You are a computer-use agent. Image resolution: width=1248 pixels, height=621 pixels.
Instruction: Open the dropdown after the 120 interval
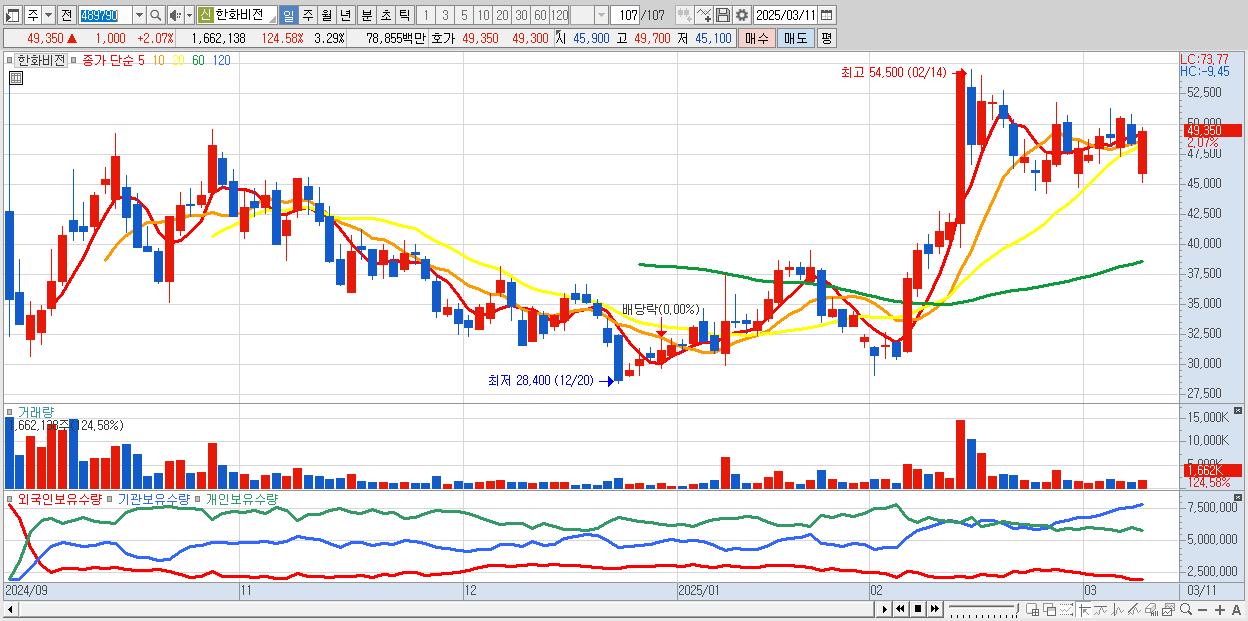tap(600, 15)
